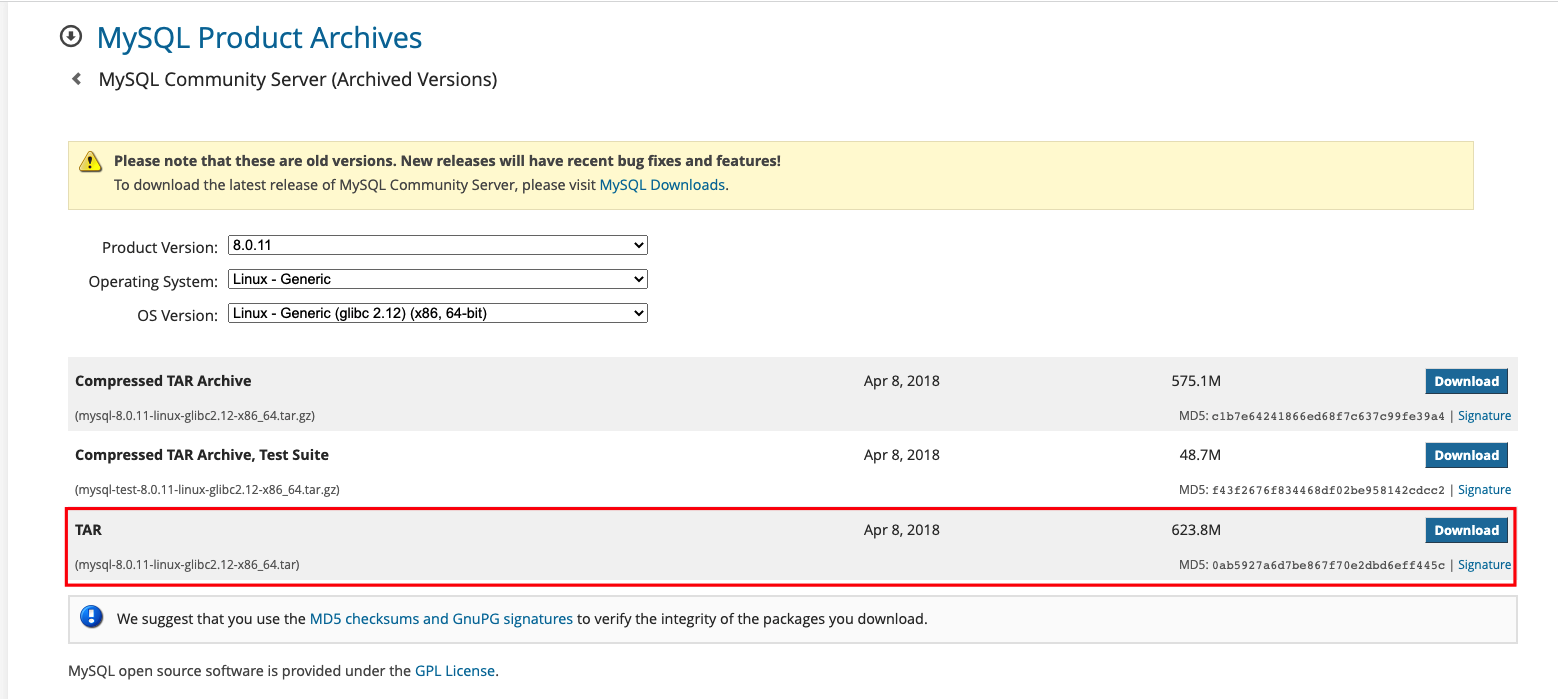Download the TAR package

(x=1466, y=530)
